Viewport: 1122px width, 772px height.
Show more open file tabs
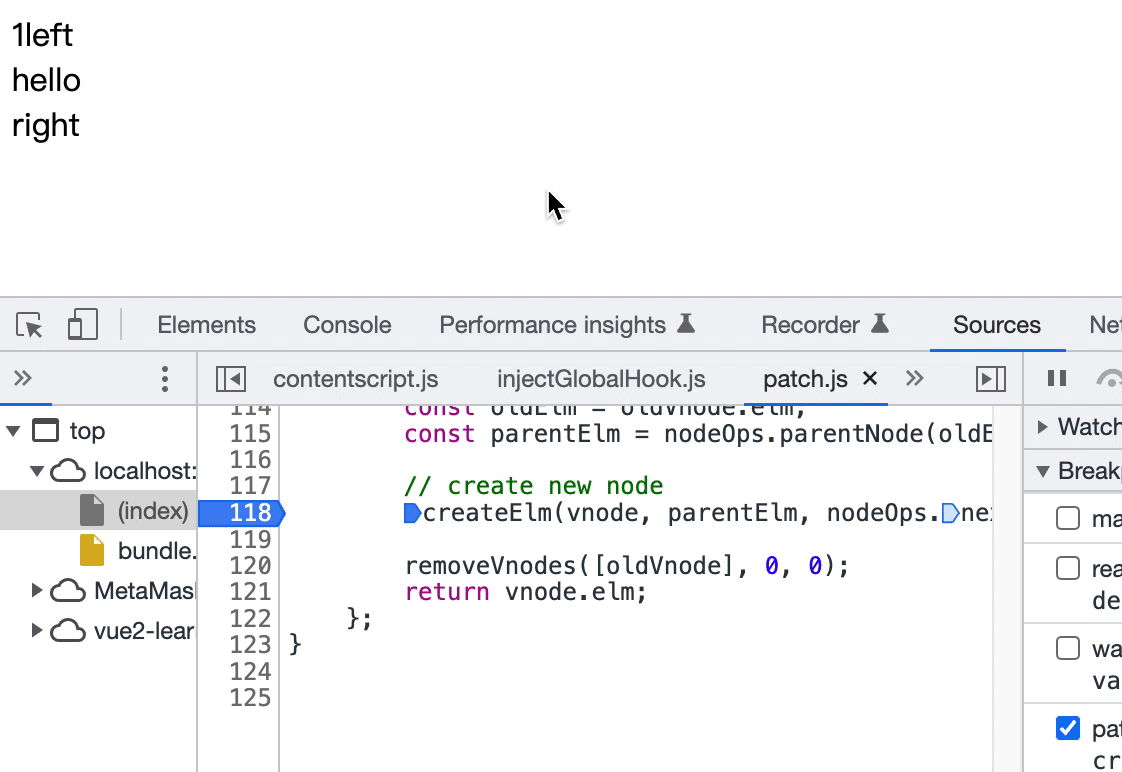pyautogui.click(x=914, y=378)
